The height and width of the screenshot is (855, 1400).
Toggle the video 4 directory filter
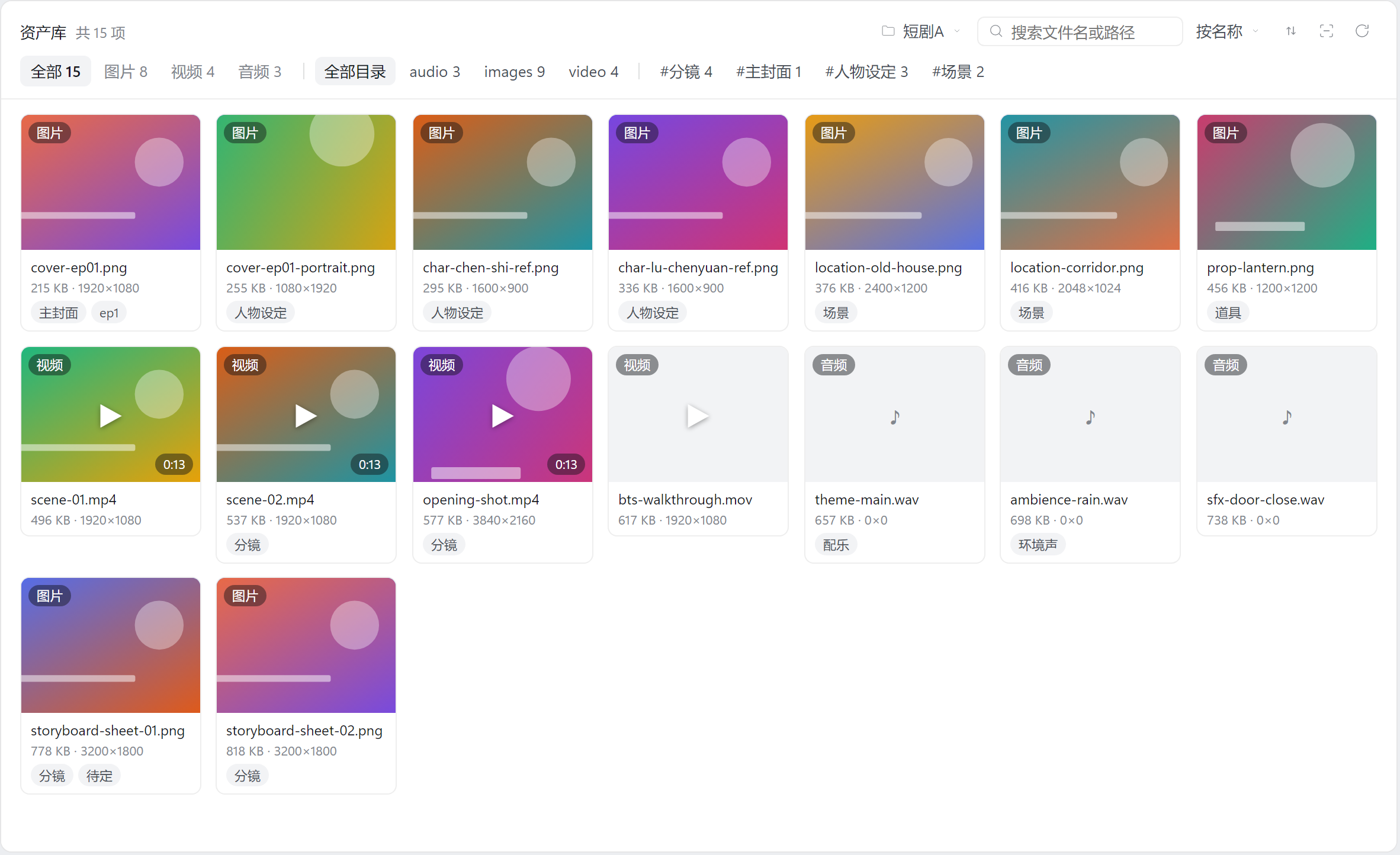[x=593, y=72]
